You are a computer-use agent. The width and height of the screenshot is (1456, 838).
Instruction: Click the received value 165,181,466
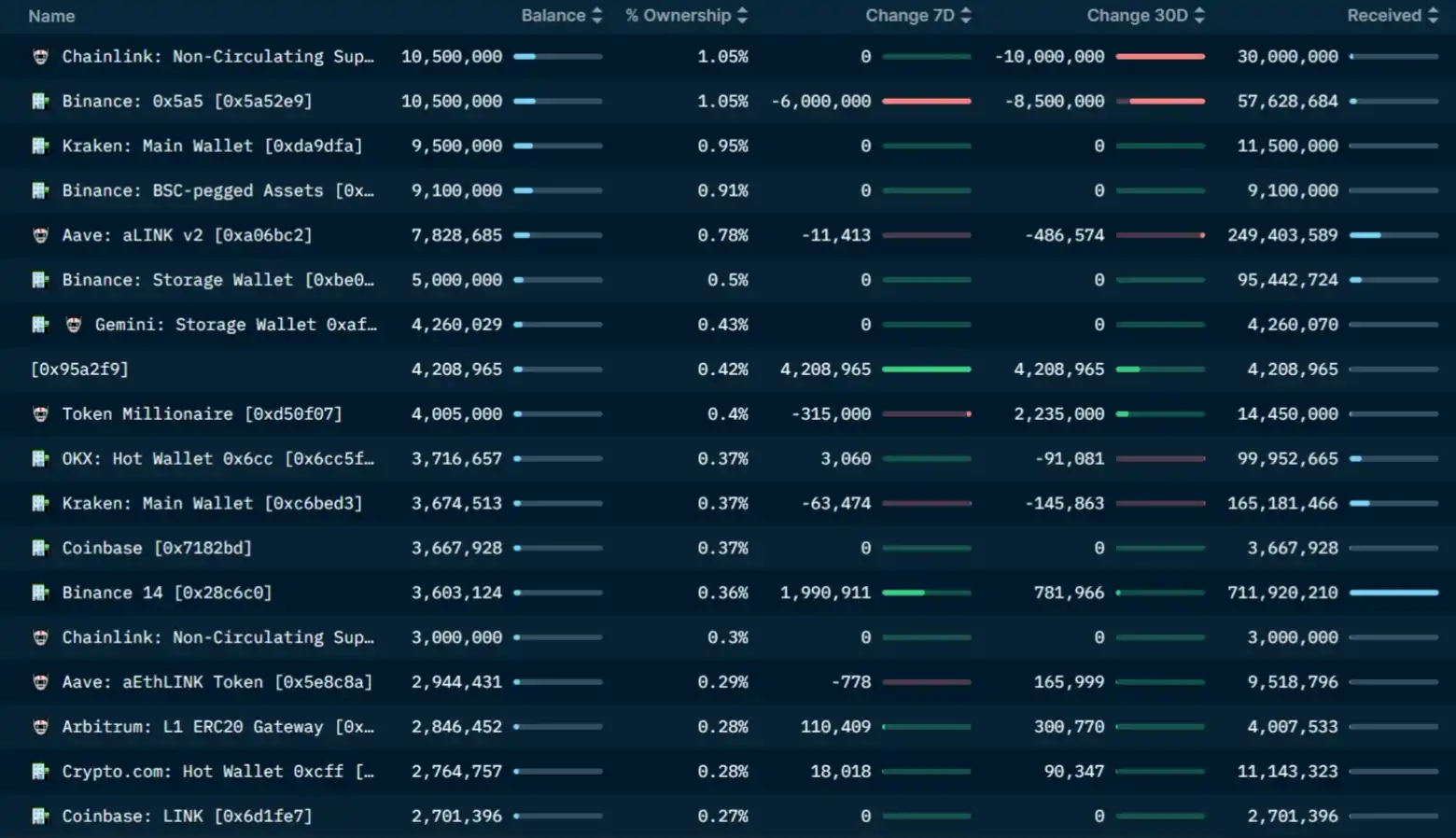click(x=1282, y=504)
